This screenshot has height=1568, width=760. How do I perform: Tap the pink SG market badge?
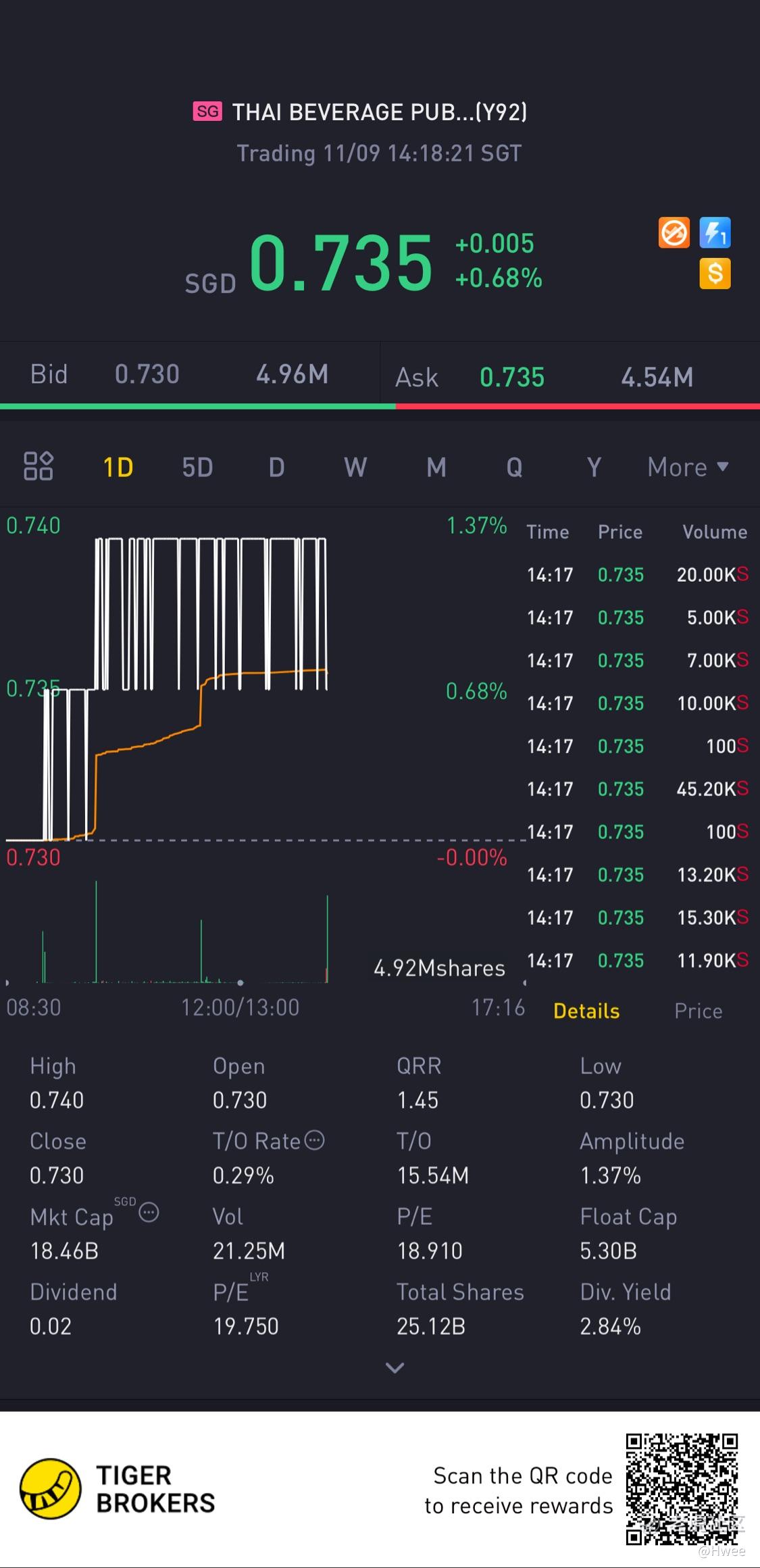point(207,111)
